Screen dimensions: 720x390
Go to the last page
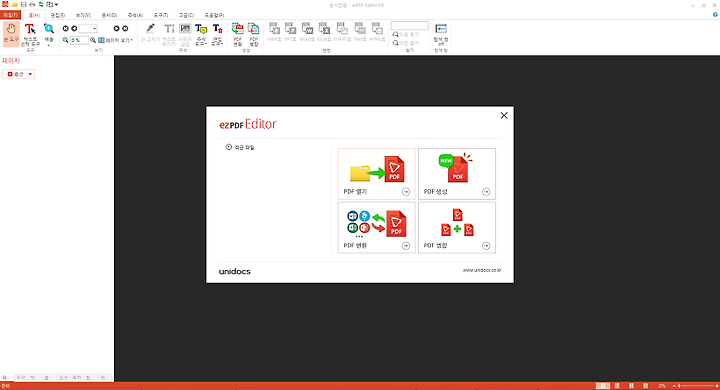pos(125,28)
